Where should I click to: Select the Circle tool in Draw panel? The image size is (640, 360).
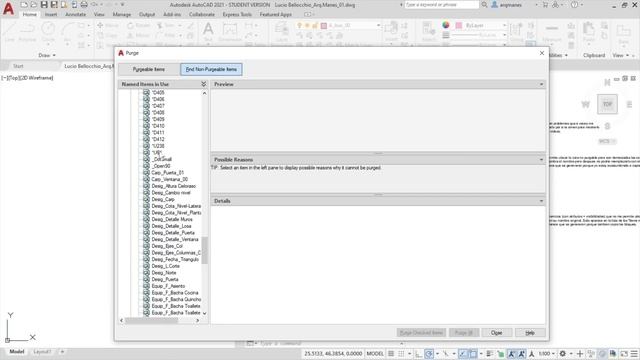(48, 31)
